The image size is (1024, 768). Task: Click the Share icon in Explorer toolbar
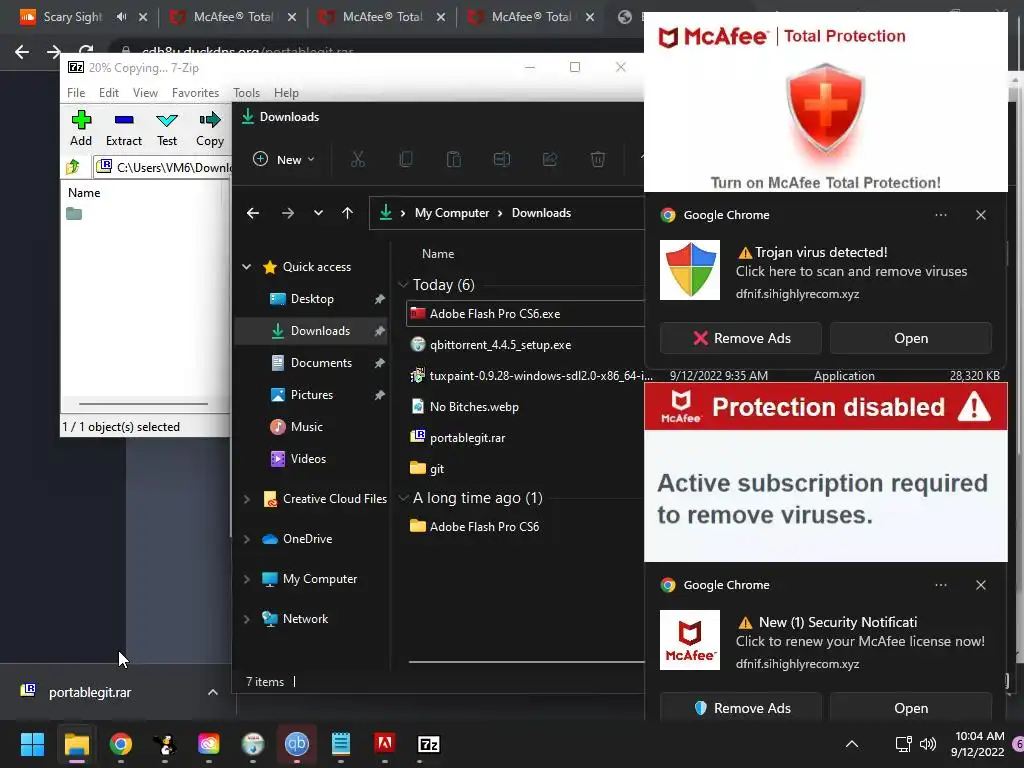coord(550,159)
